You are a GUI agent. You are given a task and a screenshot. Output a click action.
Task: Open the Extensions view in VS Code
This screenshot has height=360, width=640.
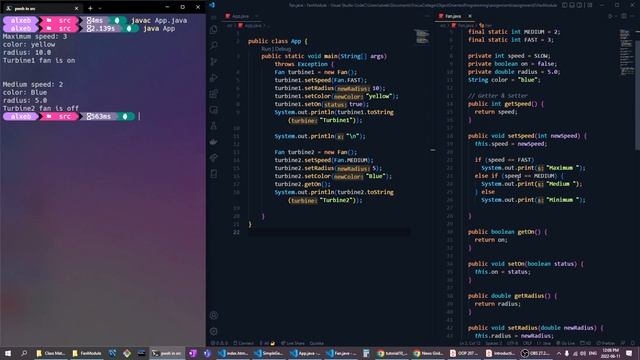213,94
